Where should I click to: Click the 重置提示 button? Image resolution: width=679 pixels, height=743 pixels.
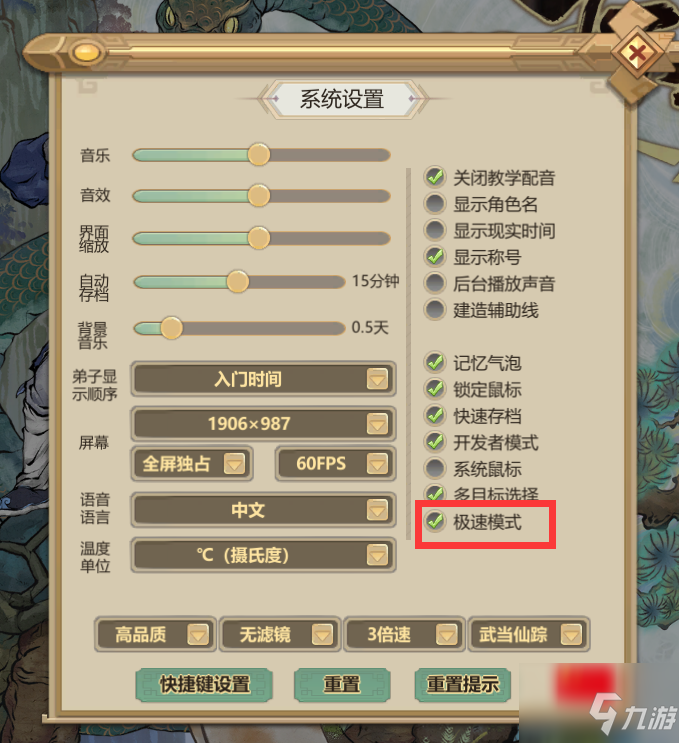point(462,684)
